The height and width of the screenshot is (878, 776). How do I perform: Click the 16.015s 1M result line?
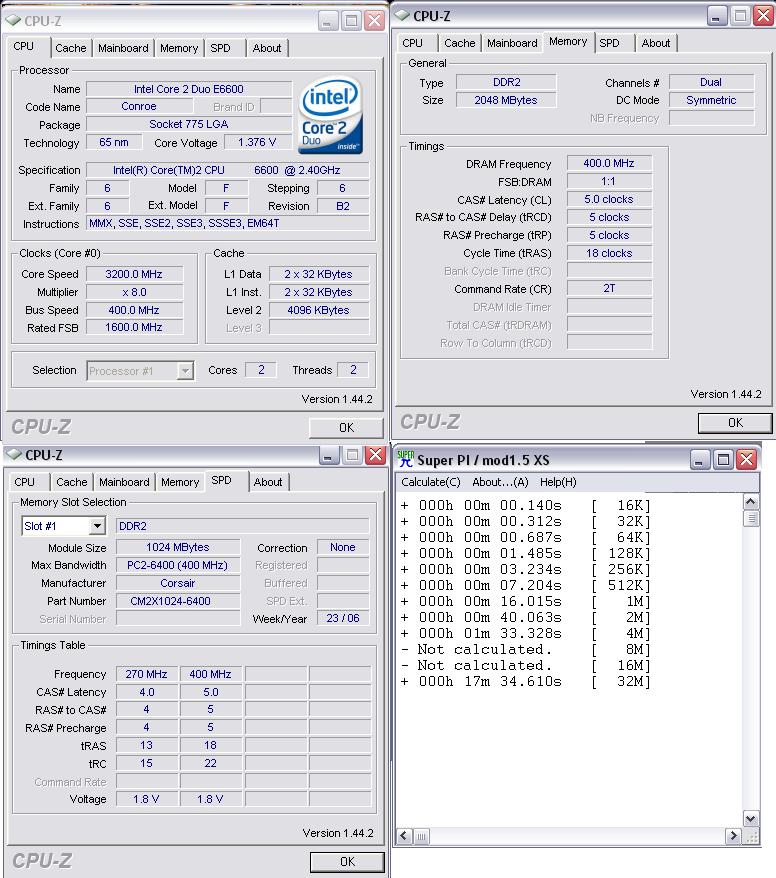(525, 601)
